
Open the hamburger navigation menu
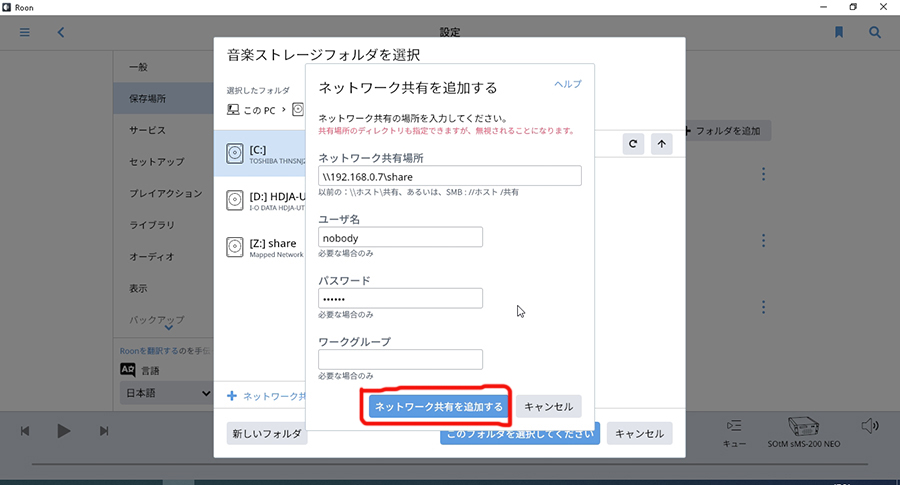click(25, 32)
